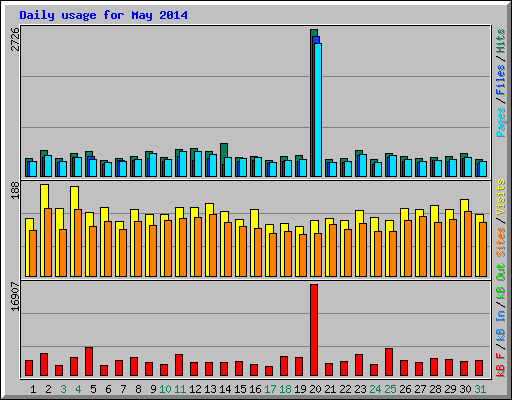Click the tall red kB bar for day 20

click(314, 330)
